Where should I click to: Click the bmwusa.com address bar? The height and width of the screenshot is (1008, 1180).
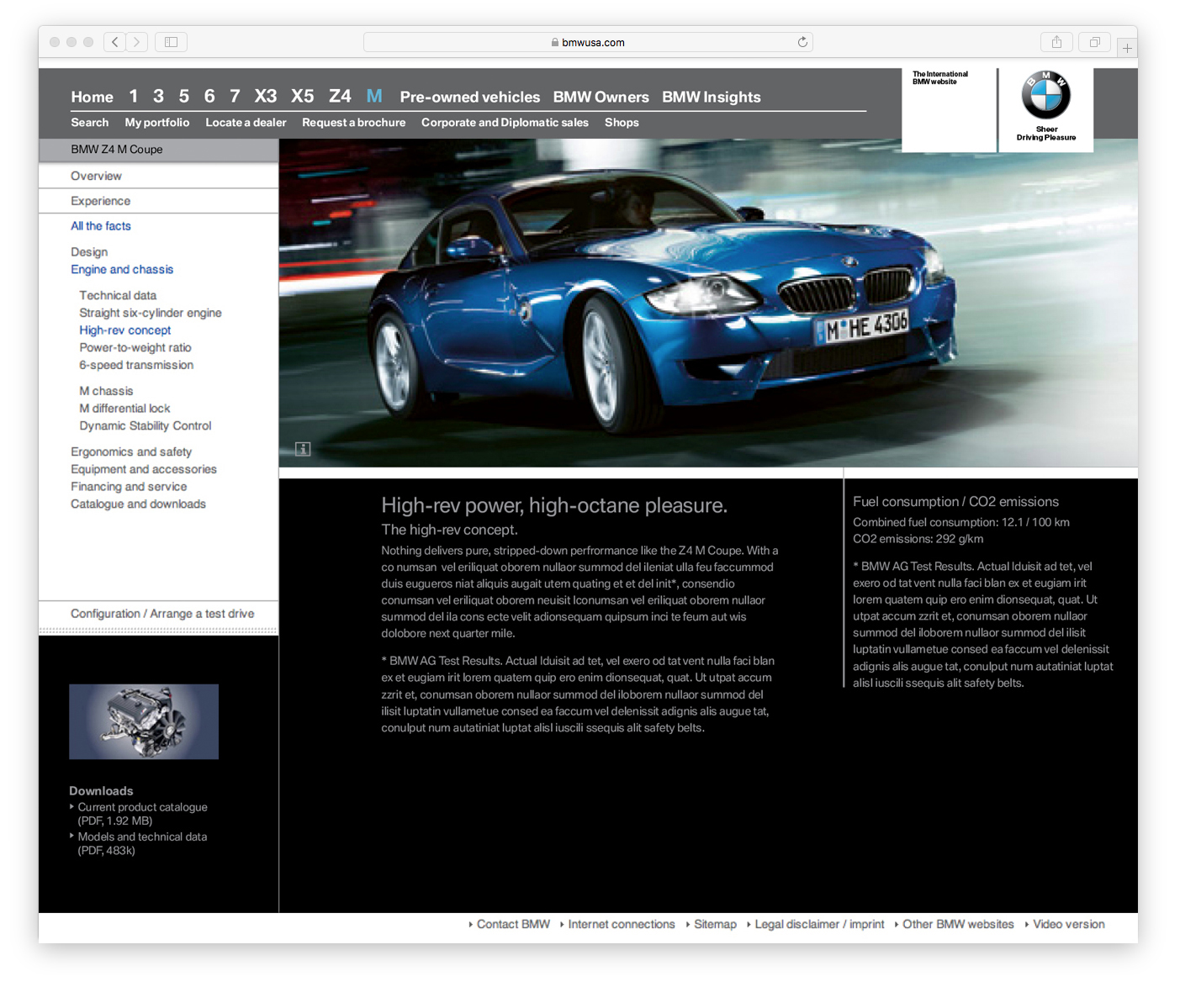click(588, 42)
